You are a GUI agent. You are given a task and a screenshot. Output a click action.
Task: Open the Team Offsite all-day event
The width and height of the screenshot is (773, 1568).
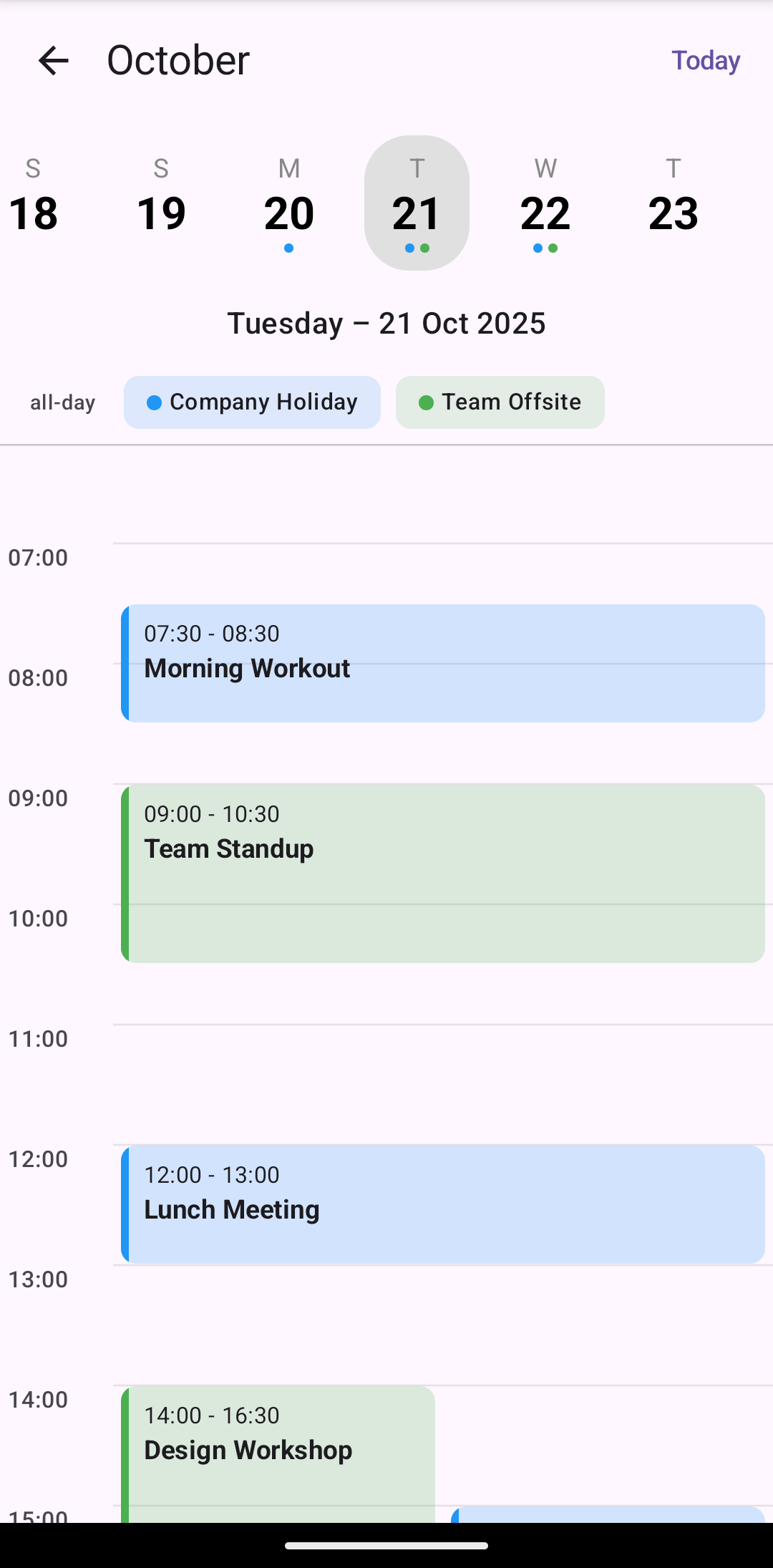500,402
